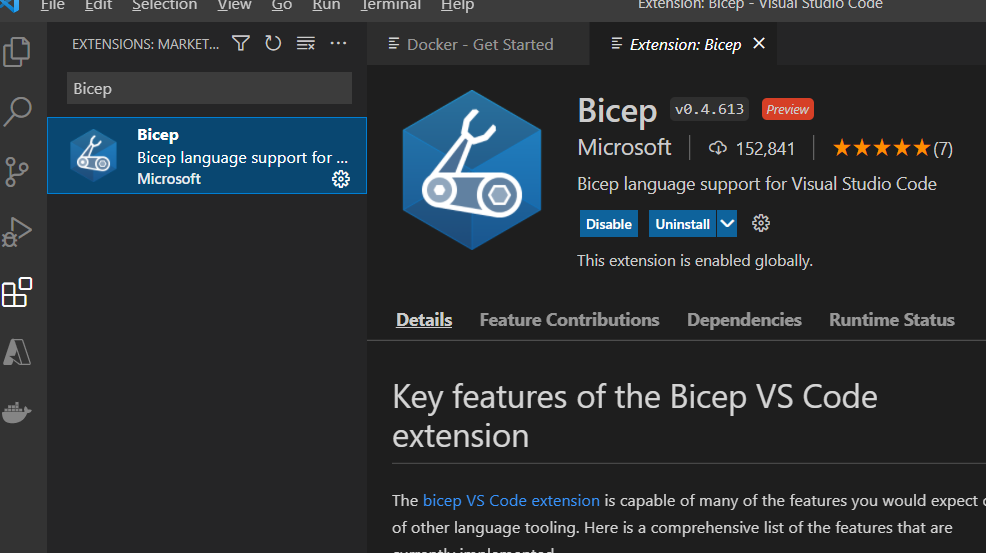Open the bicep VS Code extension link
Viewport: 986px width, 553px height.
[511, 500]
